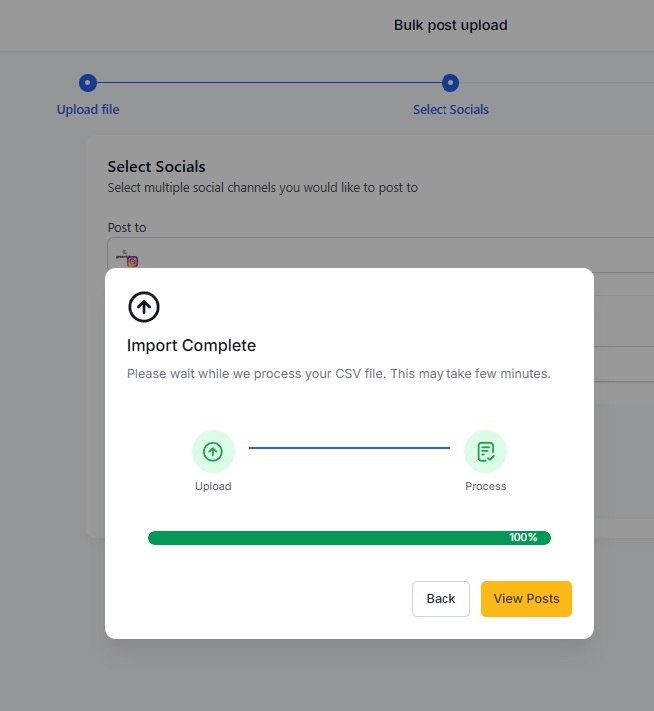Screen dimensions: 654x711
Task: Click the green Process document icon
Action: (x=485, y=452)
